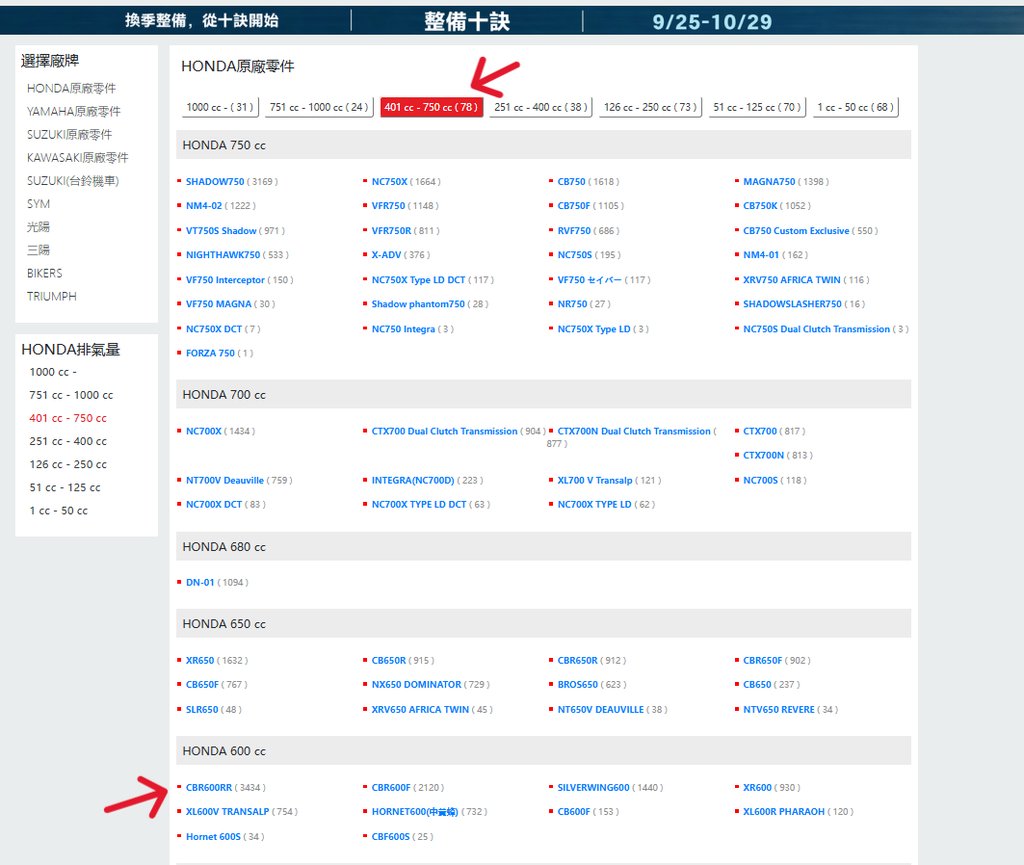Open NC750S Dual Clutch Transmission link
The image size is (1024, 865).
coord(816,329)
